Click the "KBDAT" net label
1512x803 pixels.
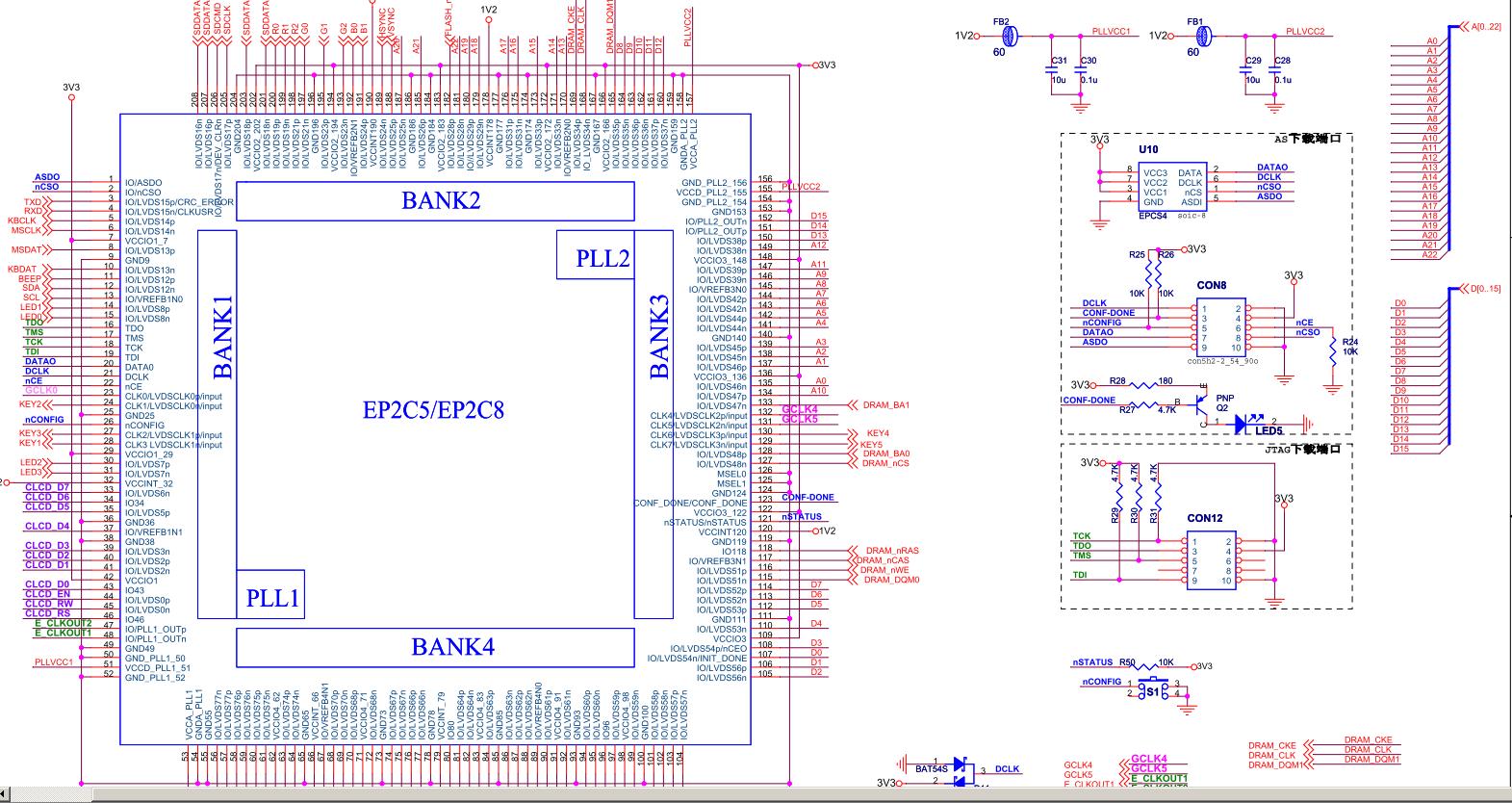[x=22, y=269]
